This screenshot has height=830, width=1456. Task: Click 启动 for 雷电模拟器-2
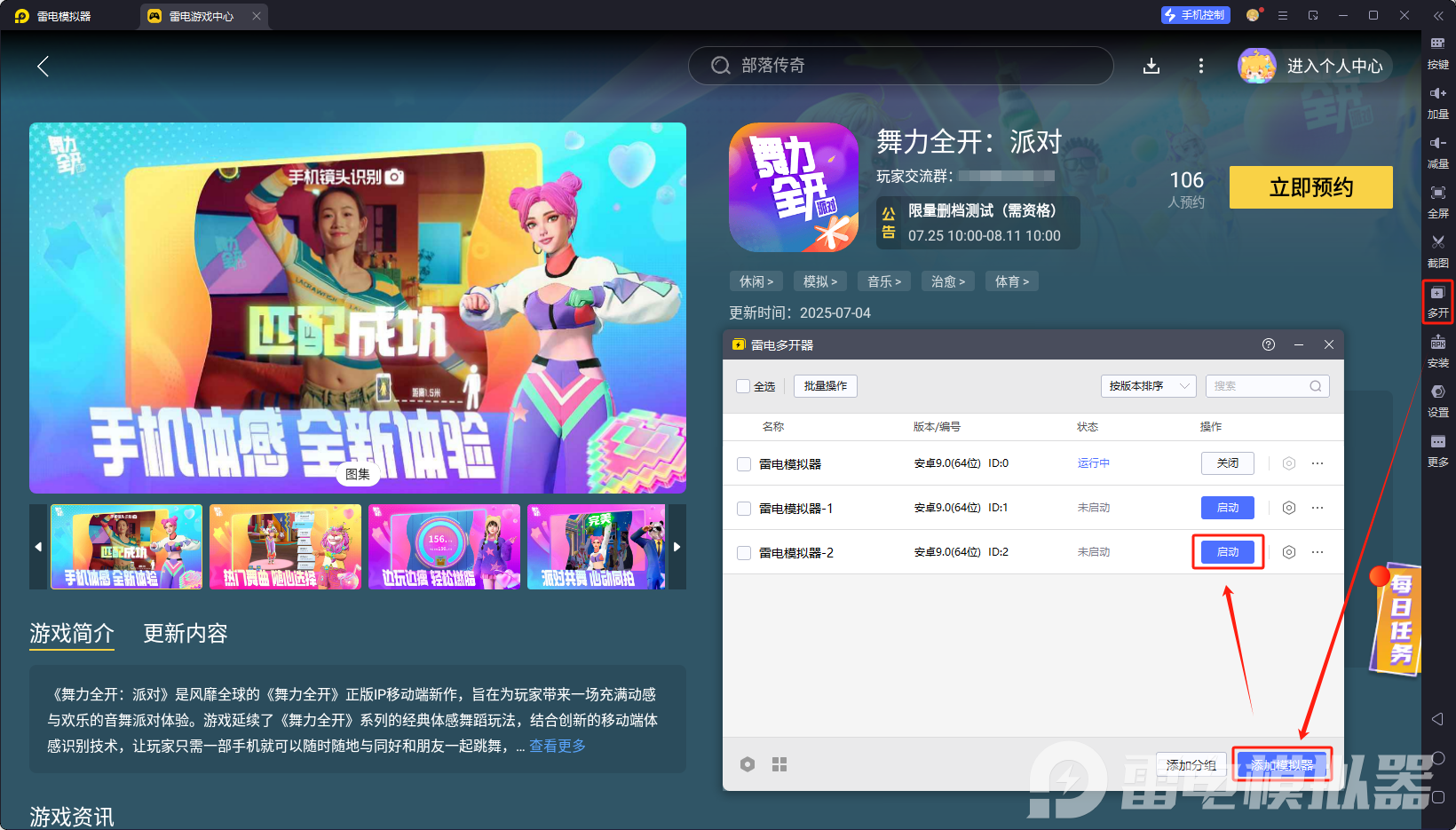[1228, 552]
